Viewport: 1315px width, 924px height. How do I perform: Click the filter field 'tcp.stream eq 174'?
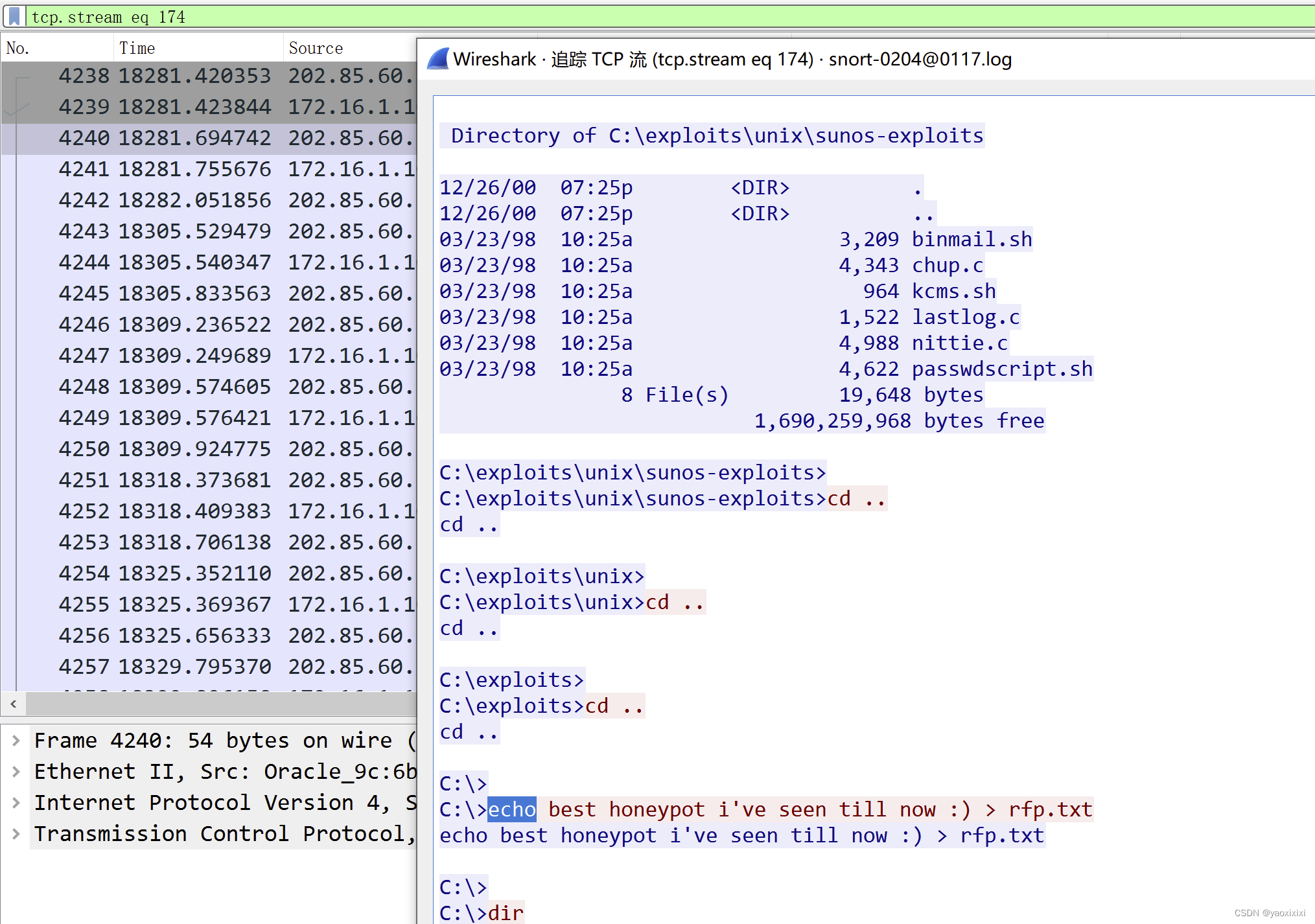click(x=671, y=16)
